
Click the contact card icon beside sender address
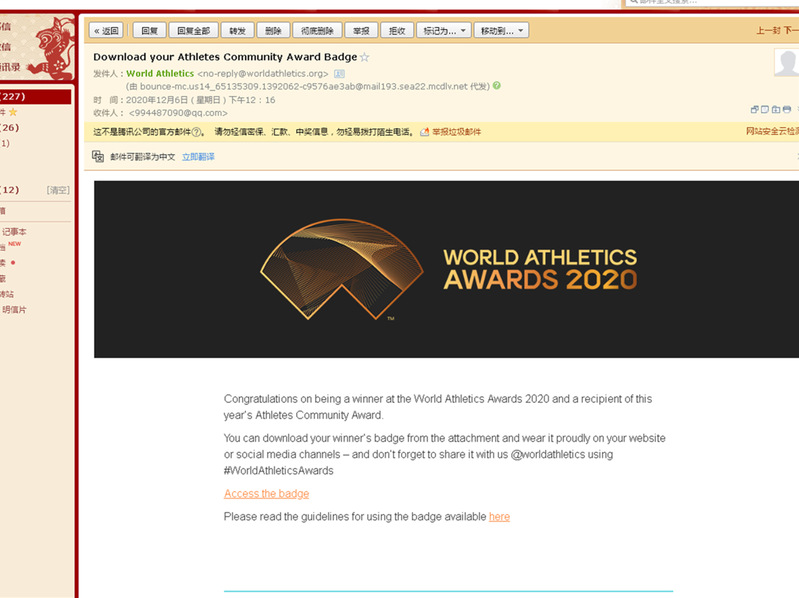pos(339,74)
